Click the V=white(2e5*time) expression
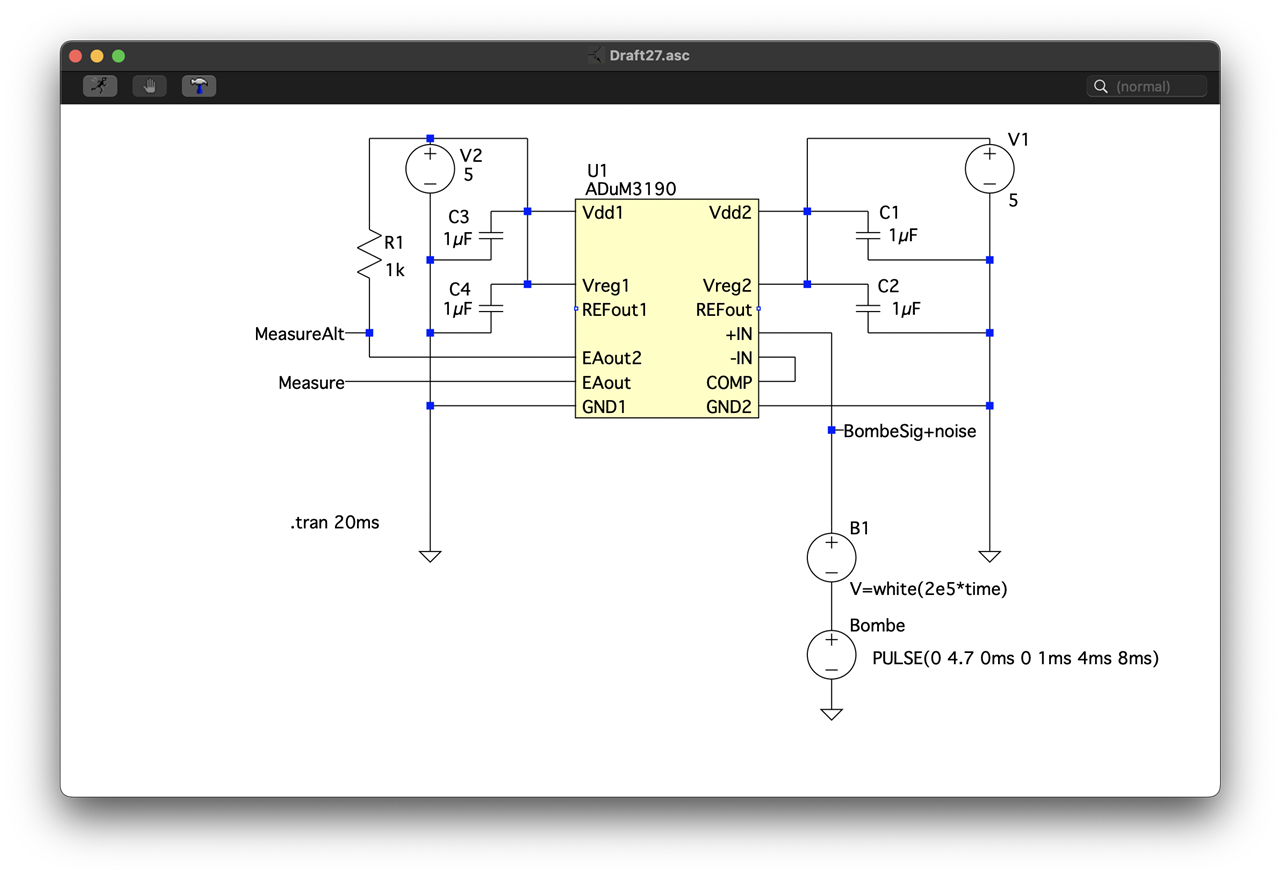 click(928, 589)
